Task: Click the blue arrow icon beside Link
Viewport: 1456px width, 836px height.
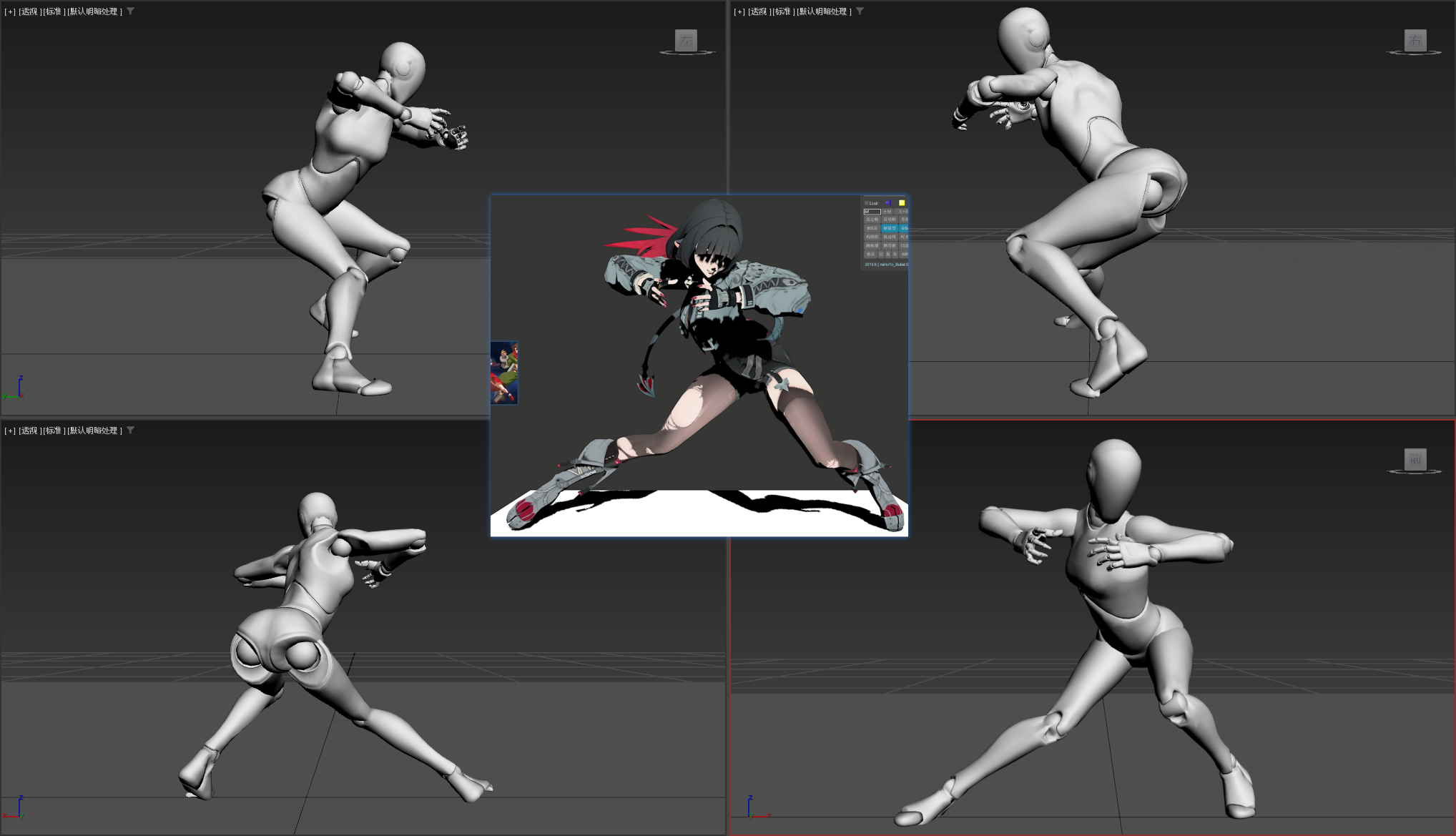Action: [888, 203]
